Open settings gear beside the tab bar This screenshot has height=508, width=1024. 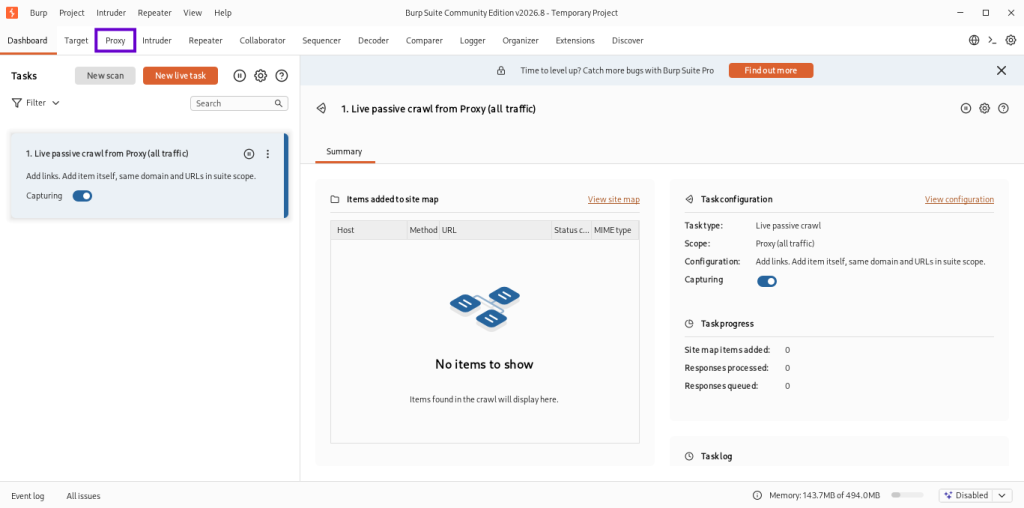(1010, 40)
